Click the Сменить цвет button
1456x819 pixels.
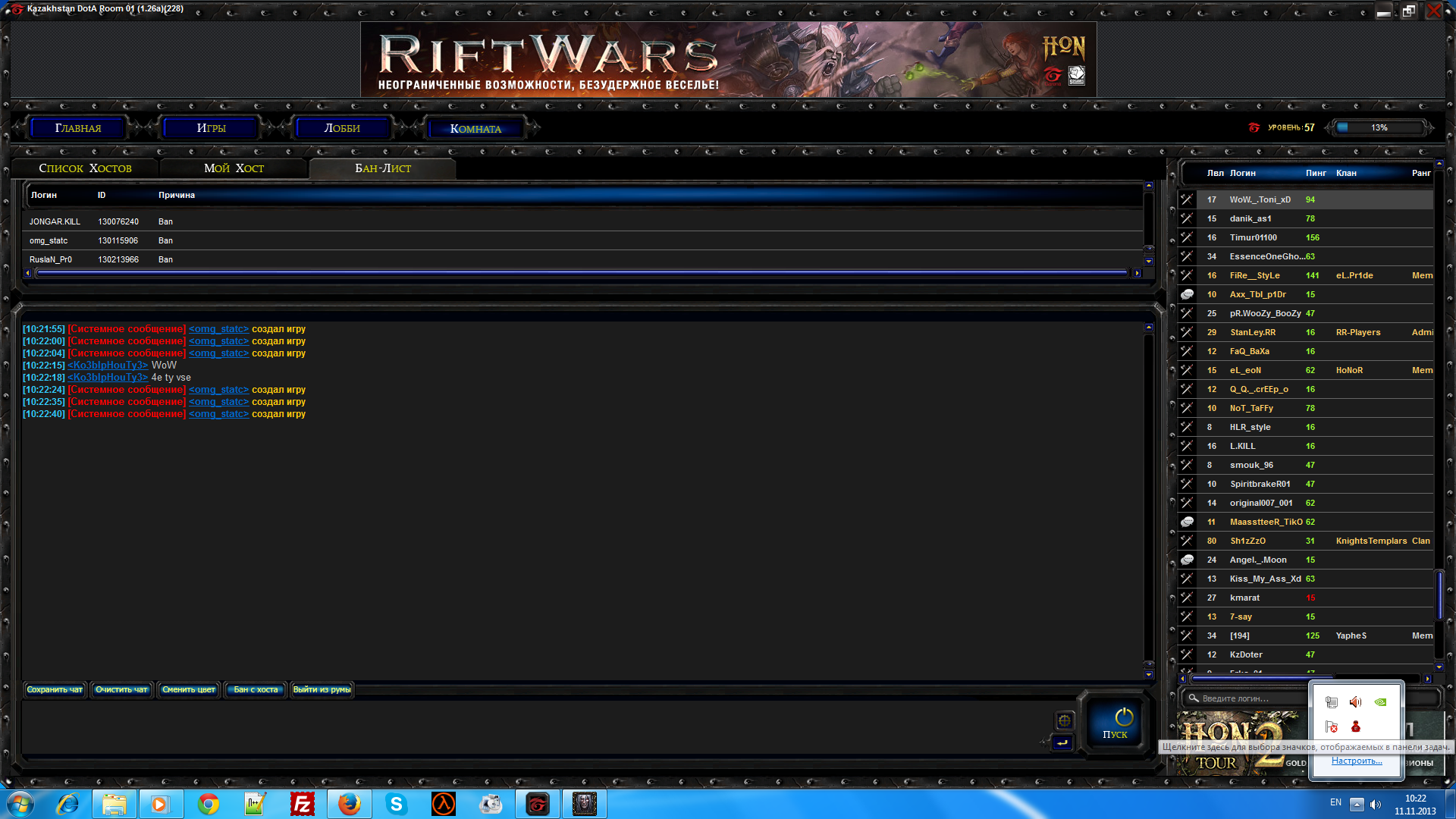click(189, 689)
